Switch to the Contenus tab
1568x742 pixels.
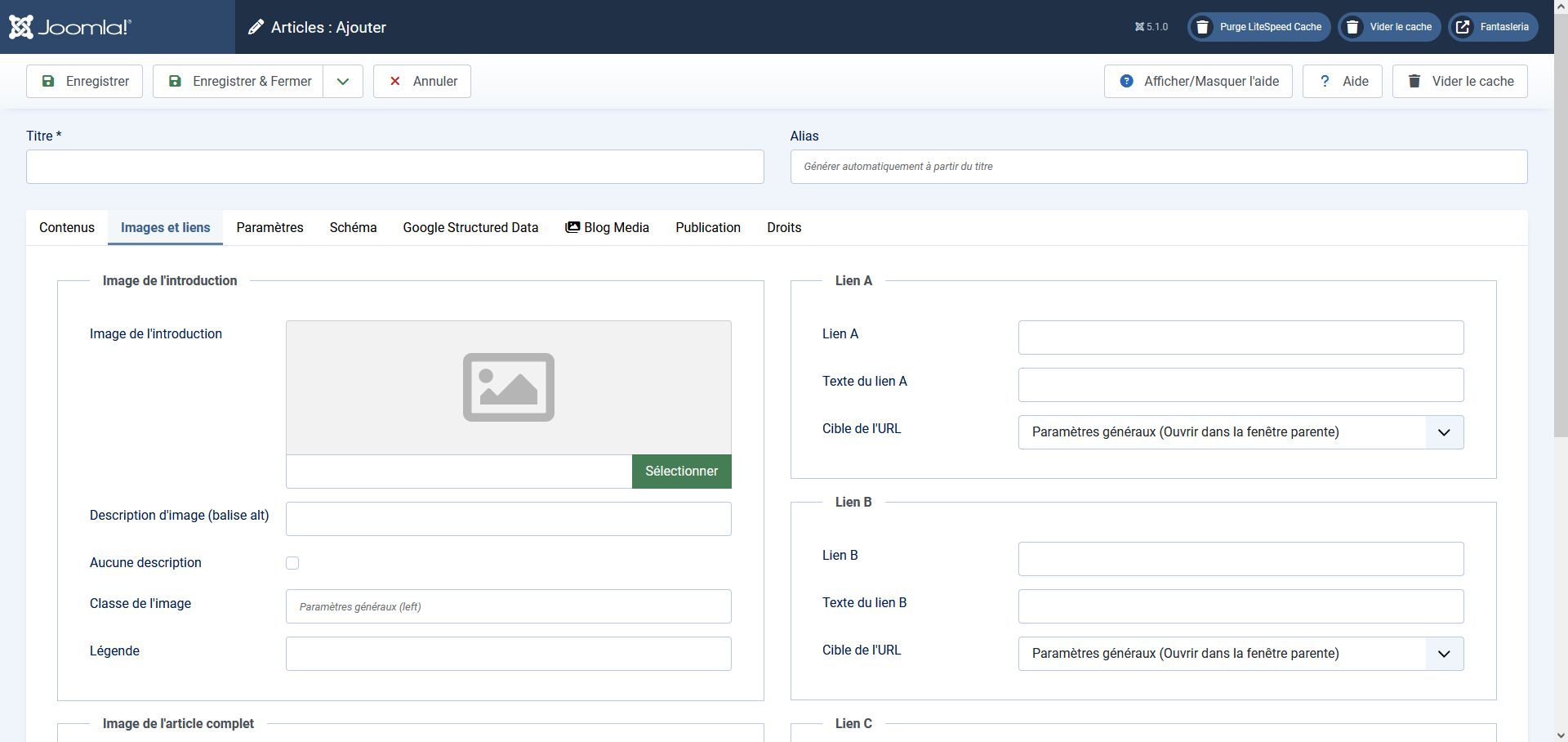click(67, 228)
